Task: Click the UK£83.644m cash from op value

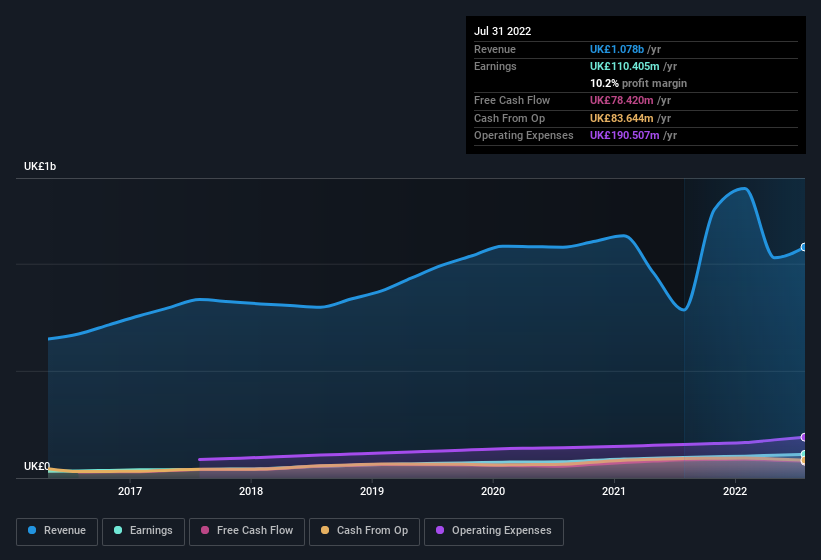Action: click(x=622, y=118)
